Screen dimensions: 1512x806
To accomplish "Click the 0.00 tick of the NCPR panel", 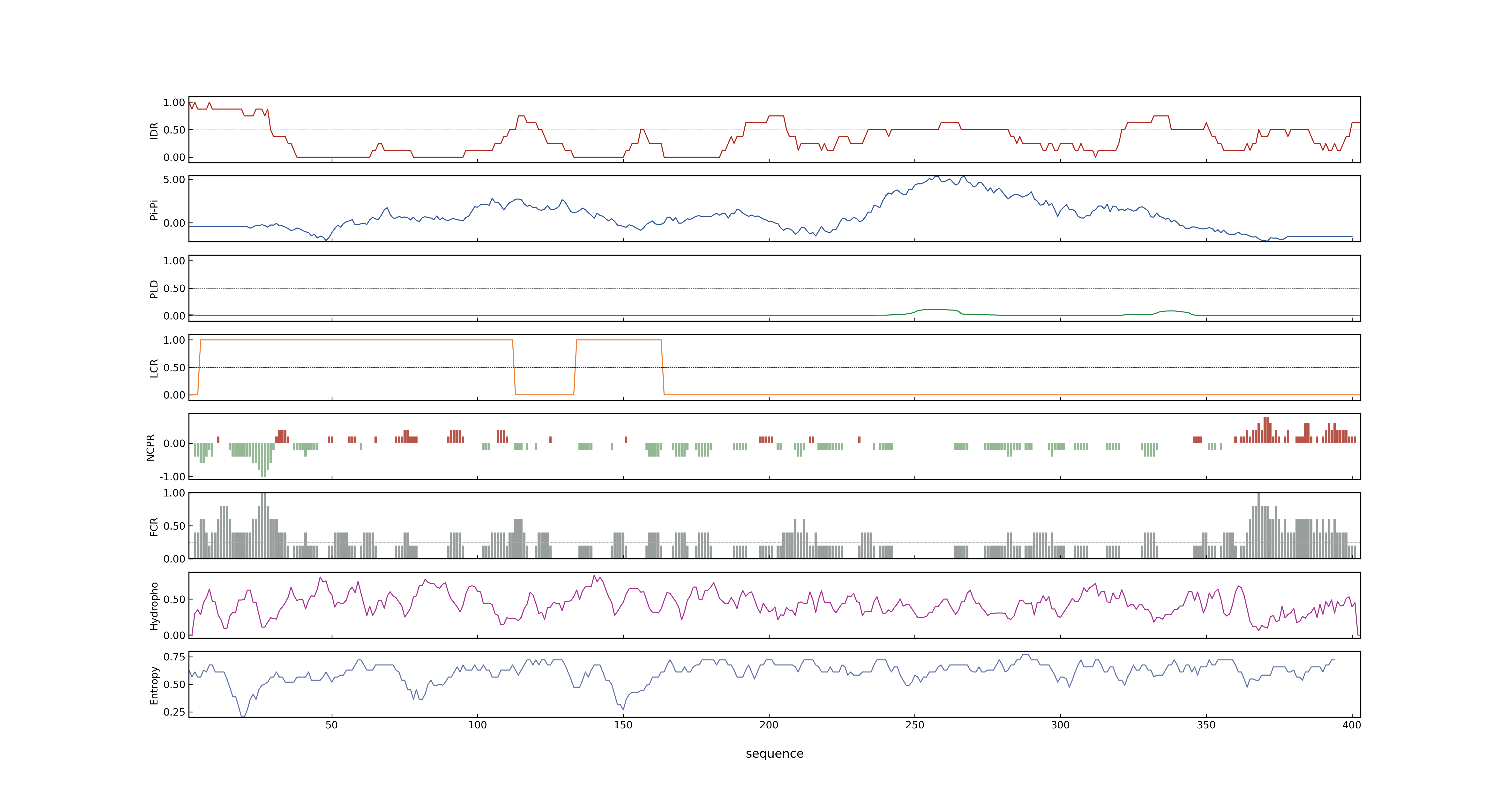I will point(174,444).
